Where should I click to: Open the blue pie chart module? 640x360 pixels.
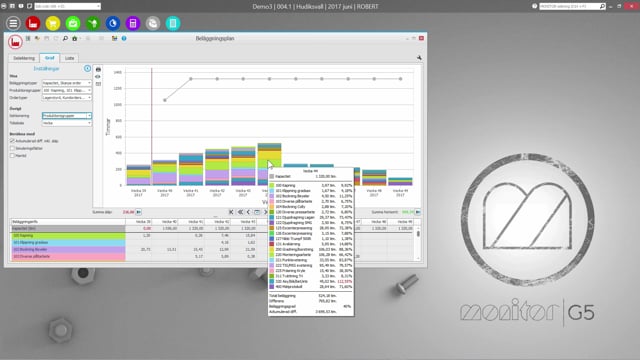(x=113, y=23)
